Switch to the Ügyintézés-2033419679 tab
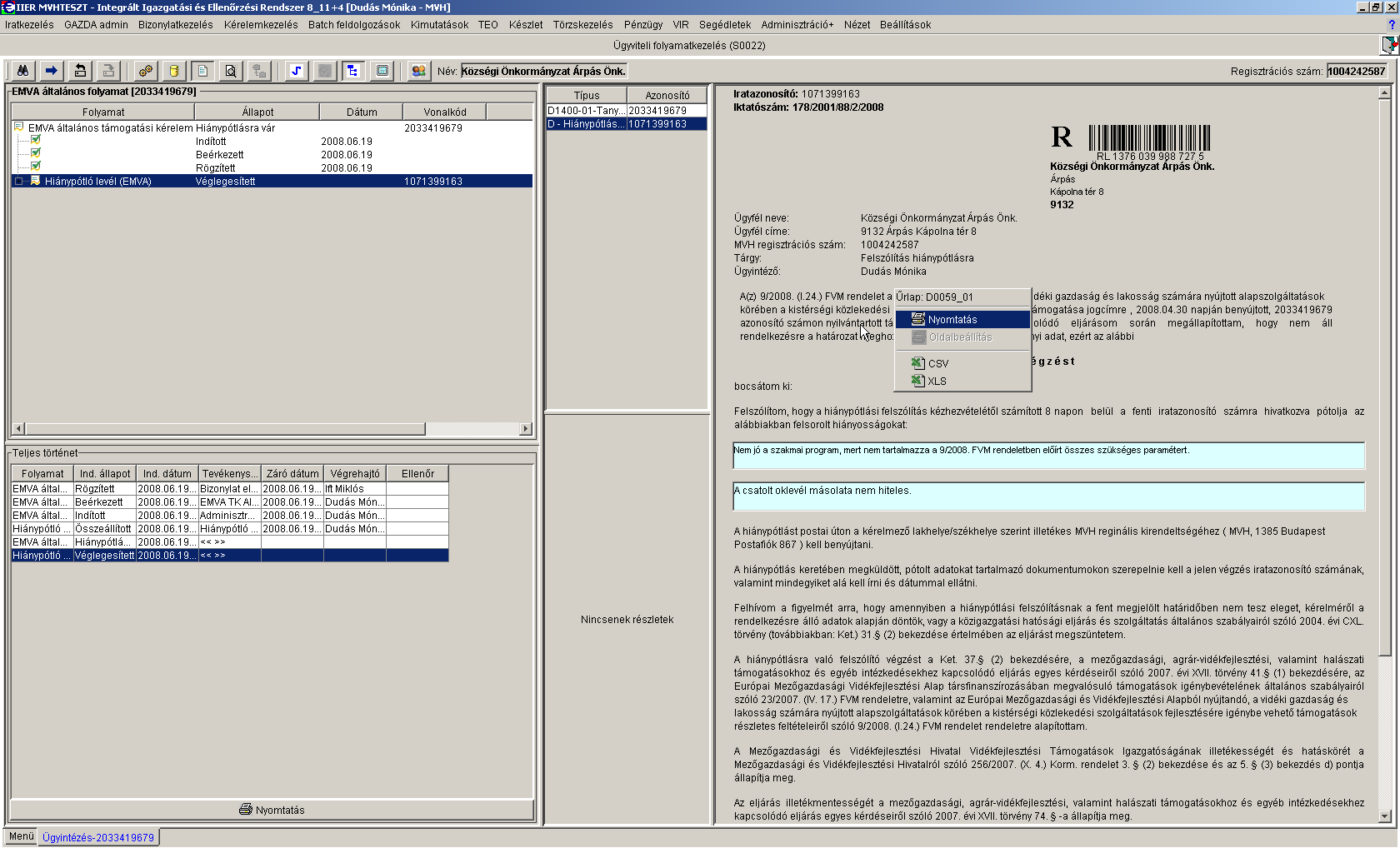 (x=98, y=837)
